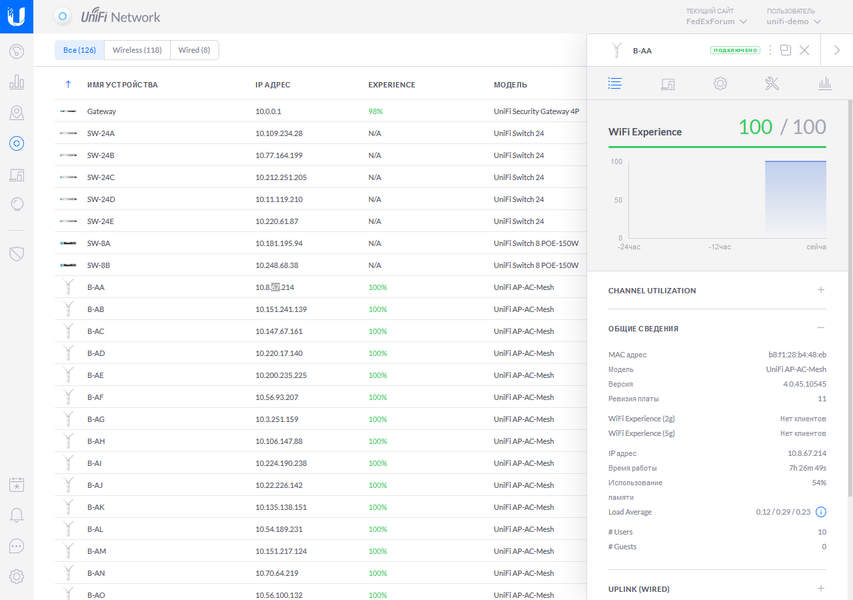Image resolution: width=853 pixels, height=600 pixels.
Task: Open the Insights lightbulb sidebar icon
Action: 17,205
